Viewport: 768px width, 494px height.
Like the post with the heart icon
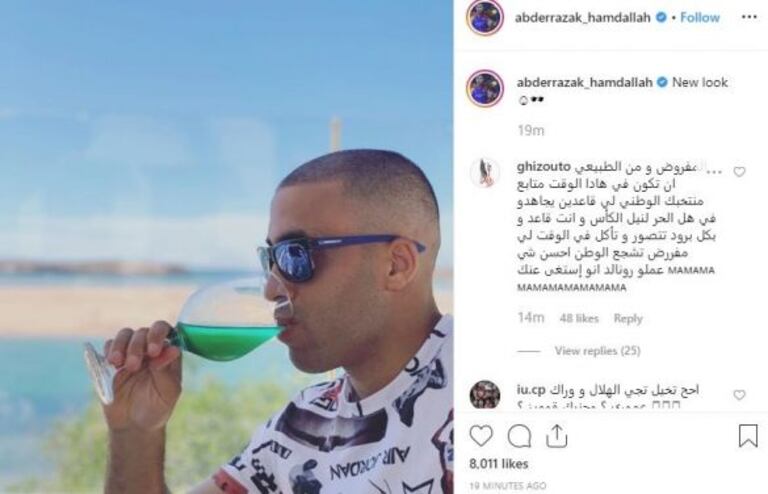481,436
